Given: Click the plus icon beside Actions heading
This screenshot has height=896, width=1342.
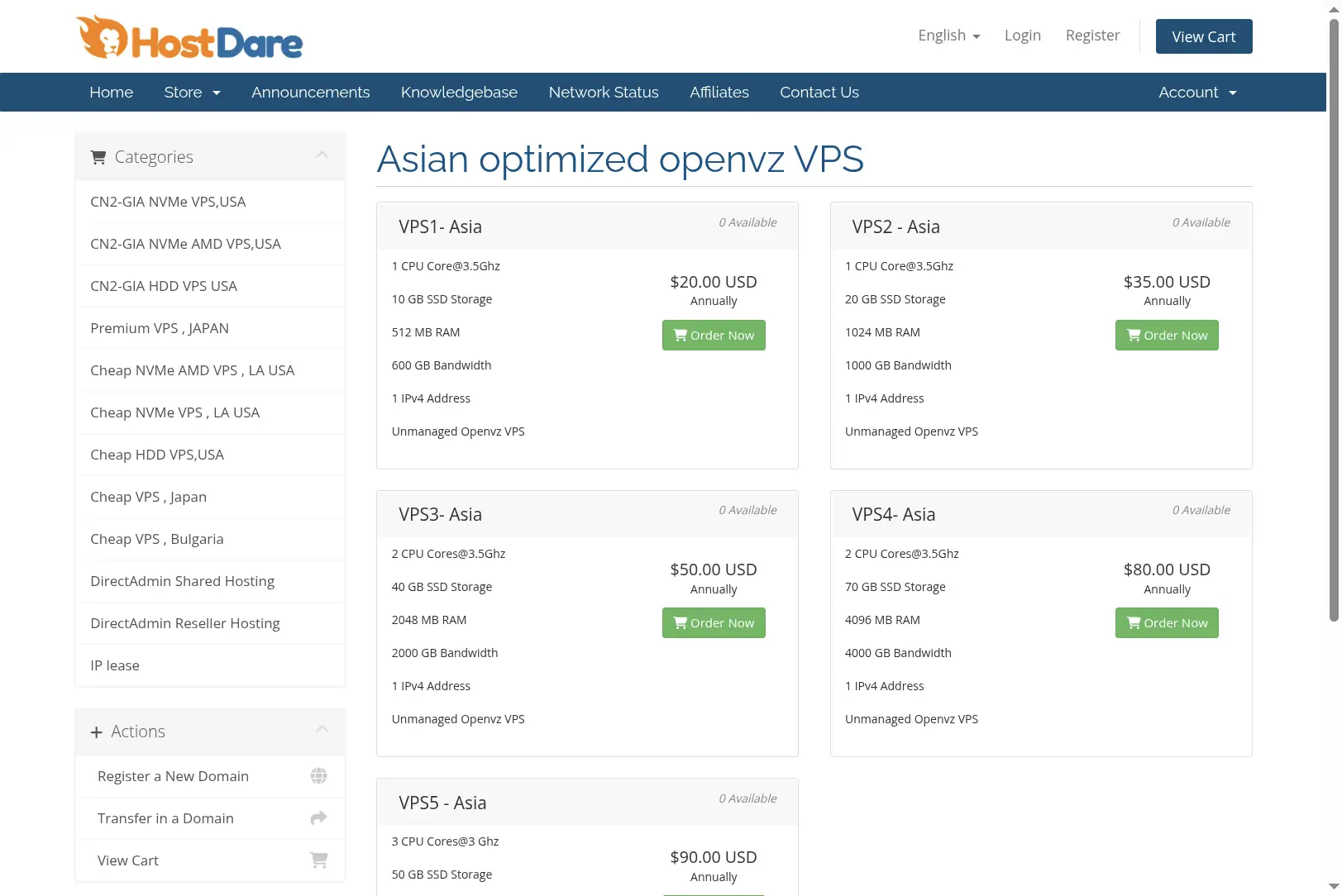Looking at the screenshot, I should (x=97, y=732).
